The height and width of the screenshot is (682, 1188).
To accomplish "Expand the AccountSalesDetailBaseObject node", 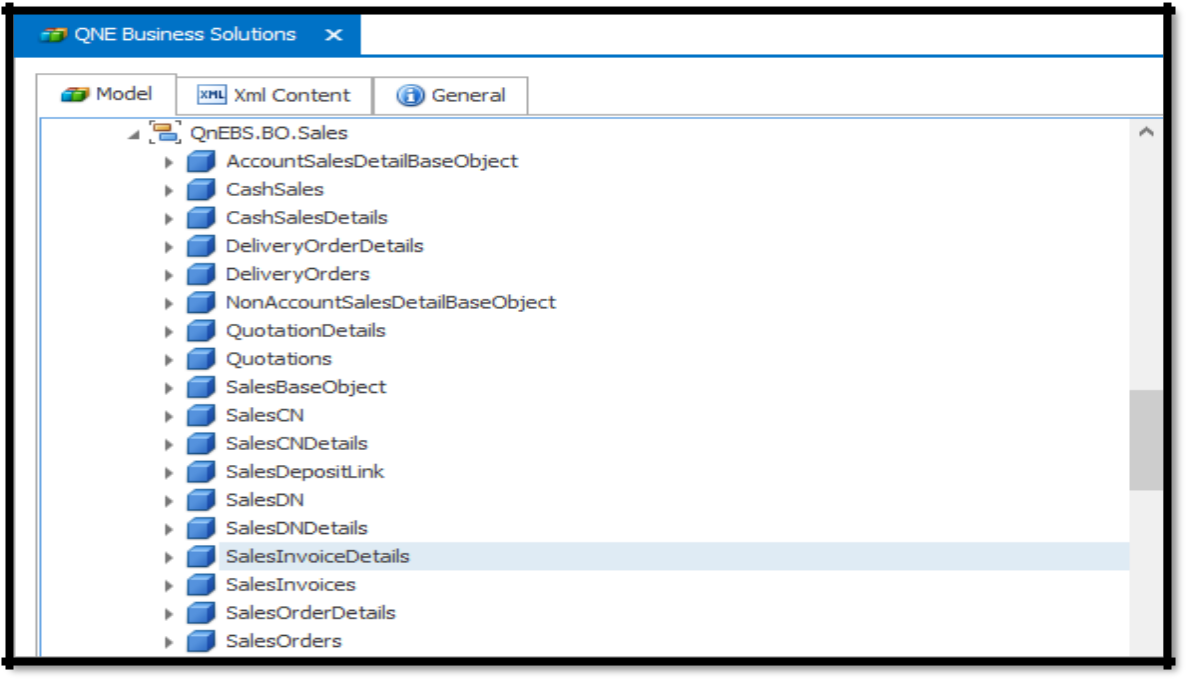I will 169,162.
